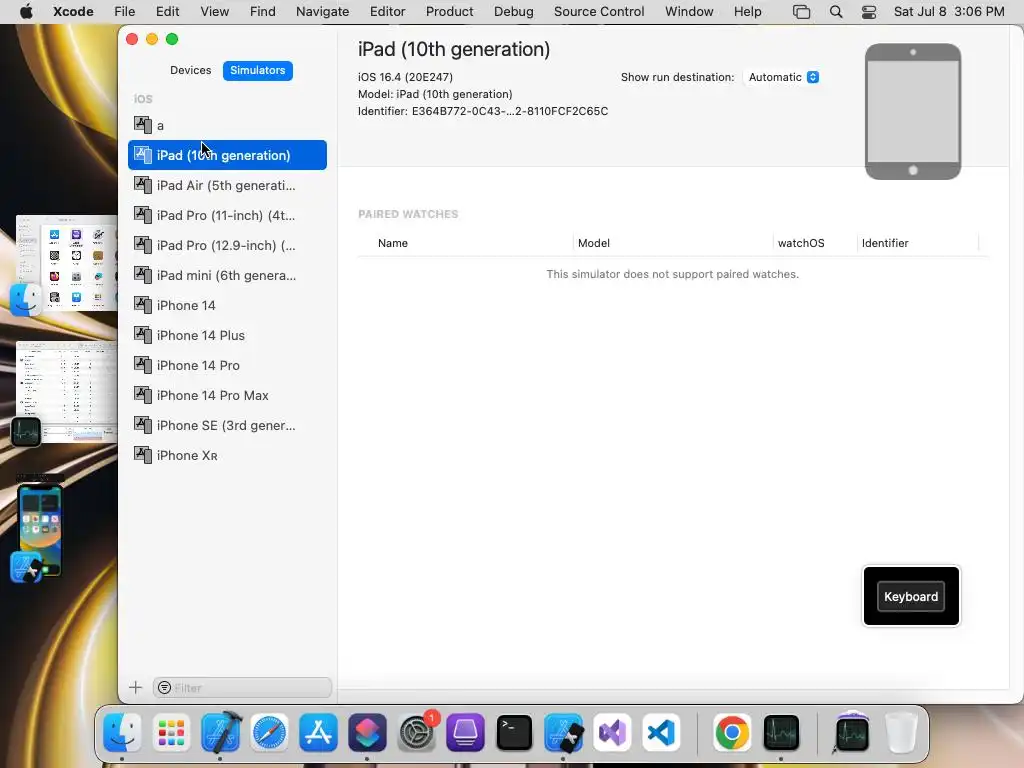Switch to Simulator Stage Manager thumbnail
Viewport: 1024px width, 768px height.
40,530
